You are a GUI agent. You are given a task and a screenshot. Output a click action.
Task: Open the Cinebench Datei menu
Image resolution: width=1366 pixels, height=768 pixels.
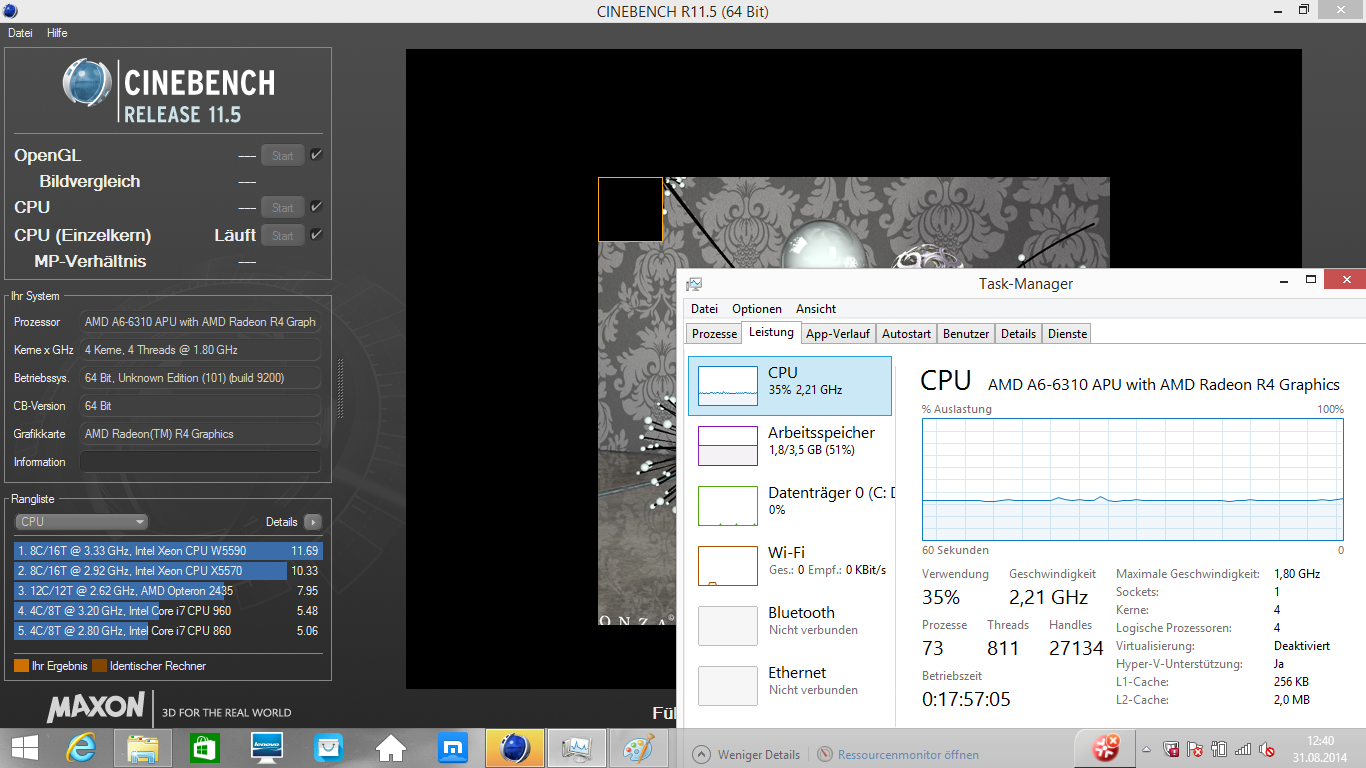tap(20, 33)
